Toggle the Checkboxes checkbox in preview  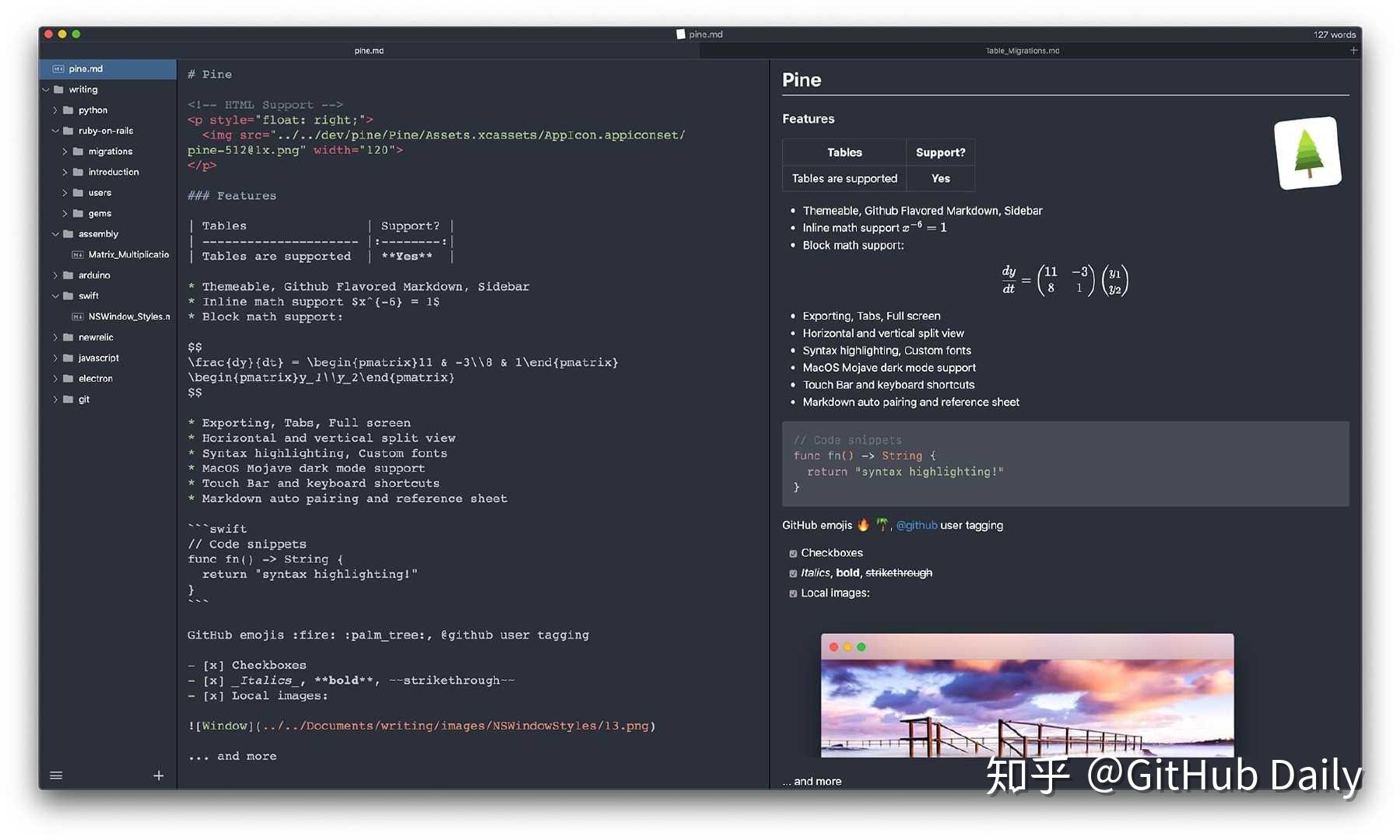793,553
